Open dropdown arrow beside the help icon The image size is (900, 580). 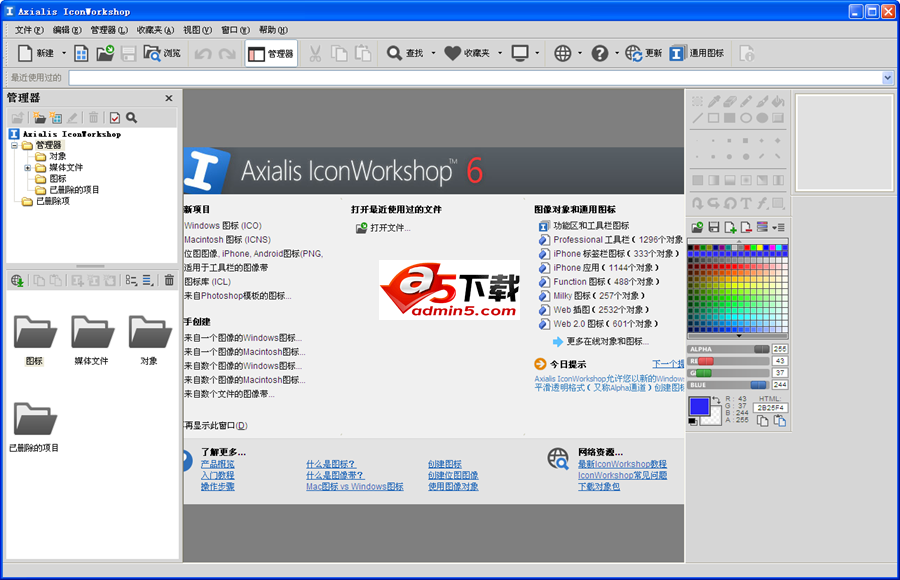(x=617, y=53)
